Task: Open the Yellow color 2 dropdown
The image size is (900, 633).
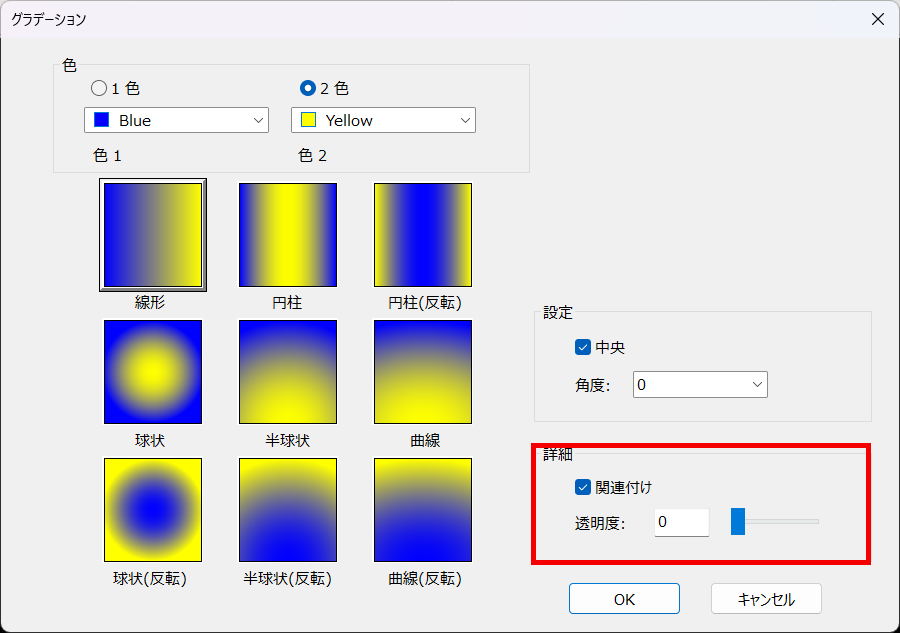Action: pyautogui.click(x=383, y=120)
